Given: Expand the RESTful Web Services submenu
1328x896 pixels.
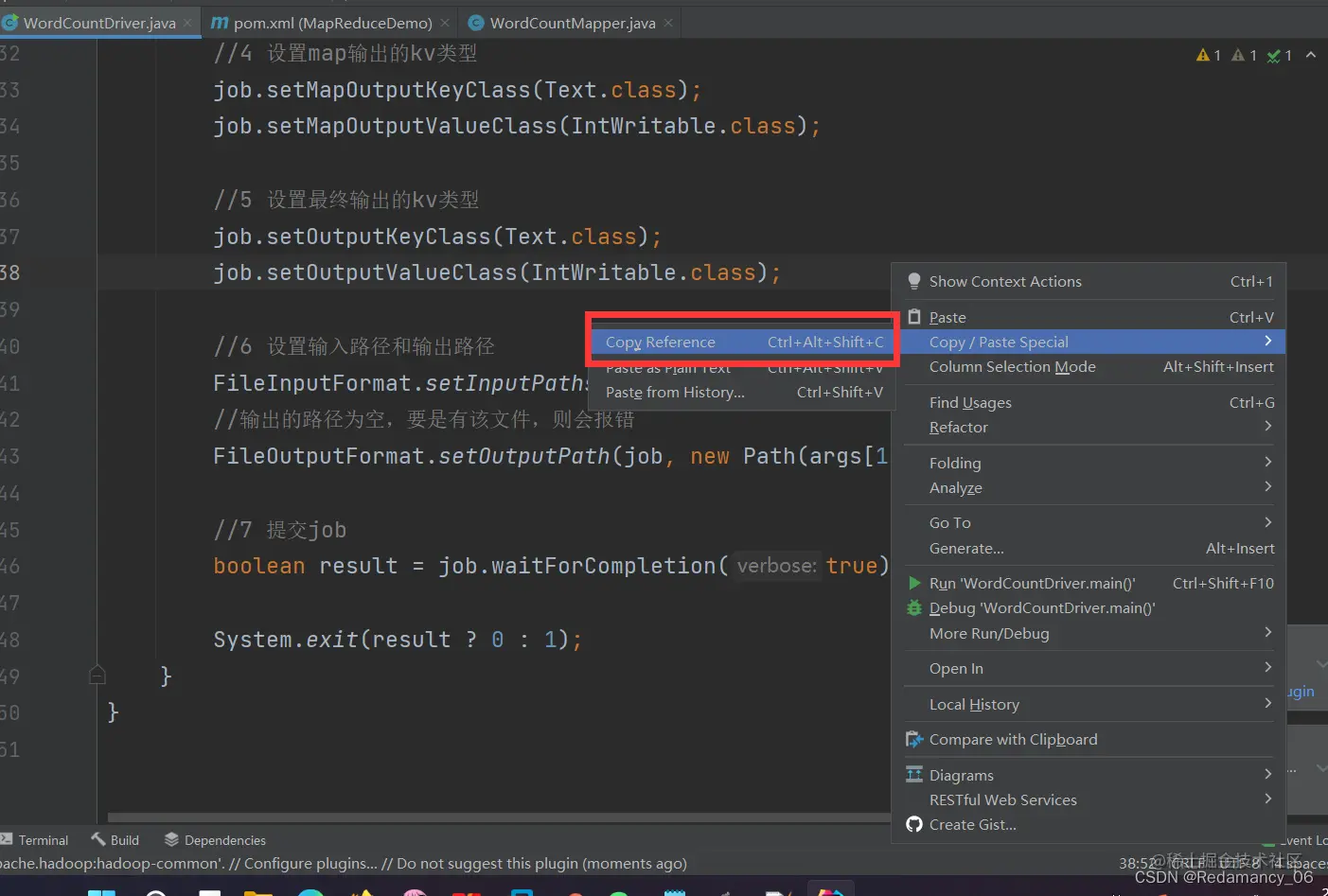Looking at the screenshot, I should (1268, 799).
